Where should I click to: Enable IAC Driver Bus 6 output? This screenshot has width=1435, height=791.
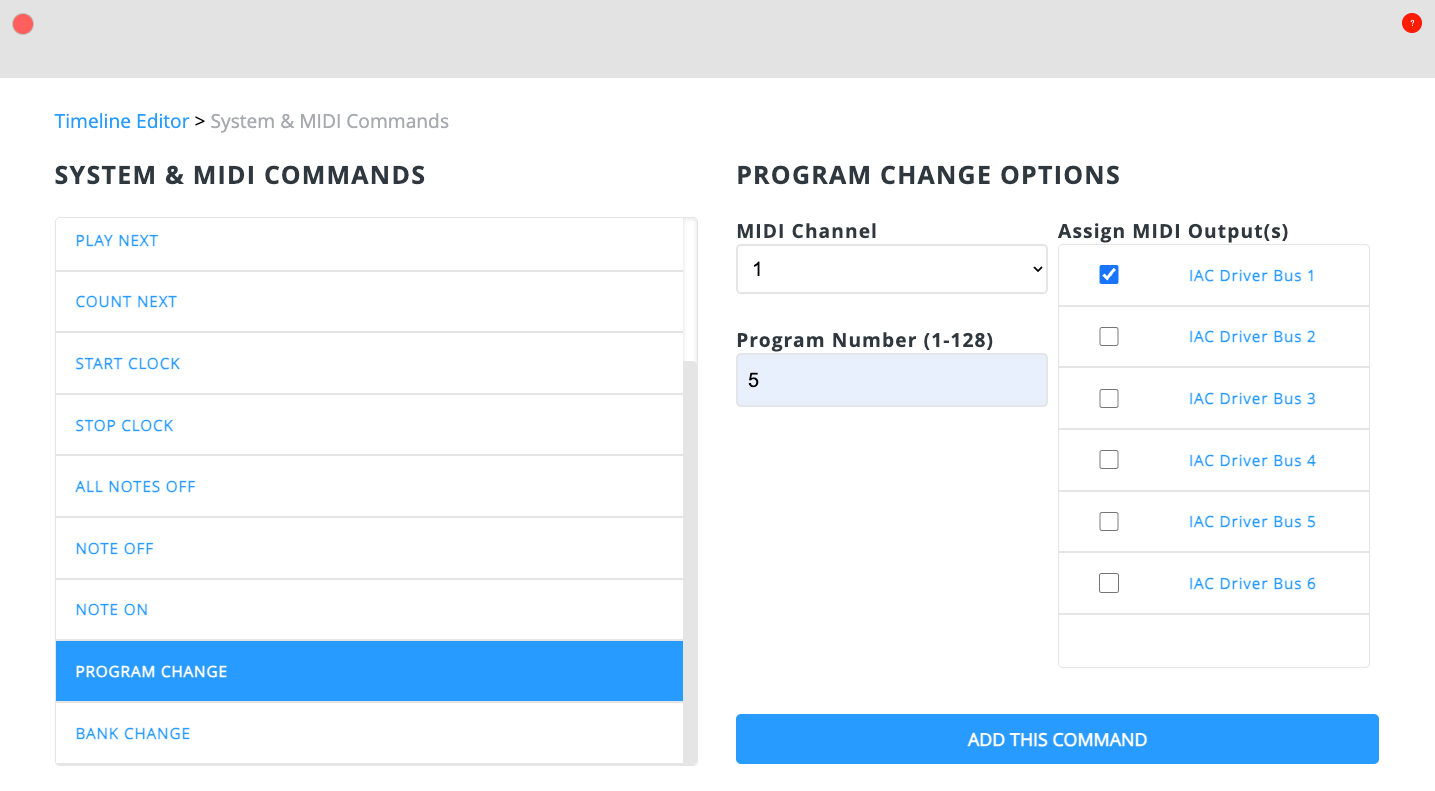click(x=1108, y=582)
